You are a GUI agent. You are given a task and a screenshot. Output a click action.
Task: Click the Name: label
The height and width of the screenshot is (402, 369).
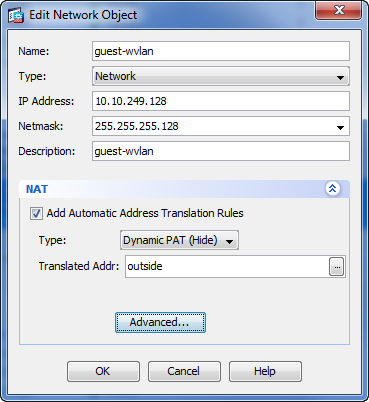[34, 51]
